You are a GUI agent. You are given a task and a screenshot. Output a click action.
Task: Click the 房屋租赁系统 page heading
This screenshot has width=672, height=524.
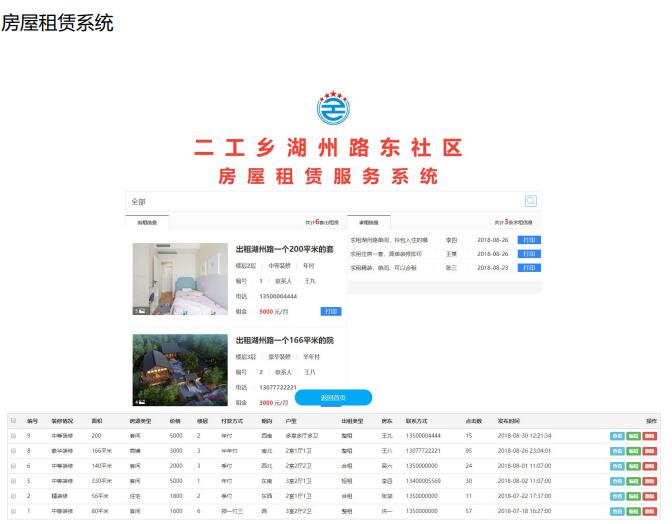point(57,23)
